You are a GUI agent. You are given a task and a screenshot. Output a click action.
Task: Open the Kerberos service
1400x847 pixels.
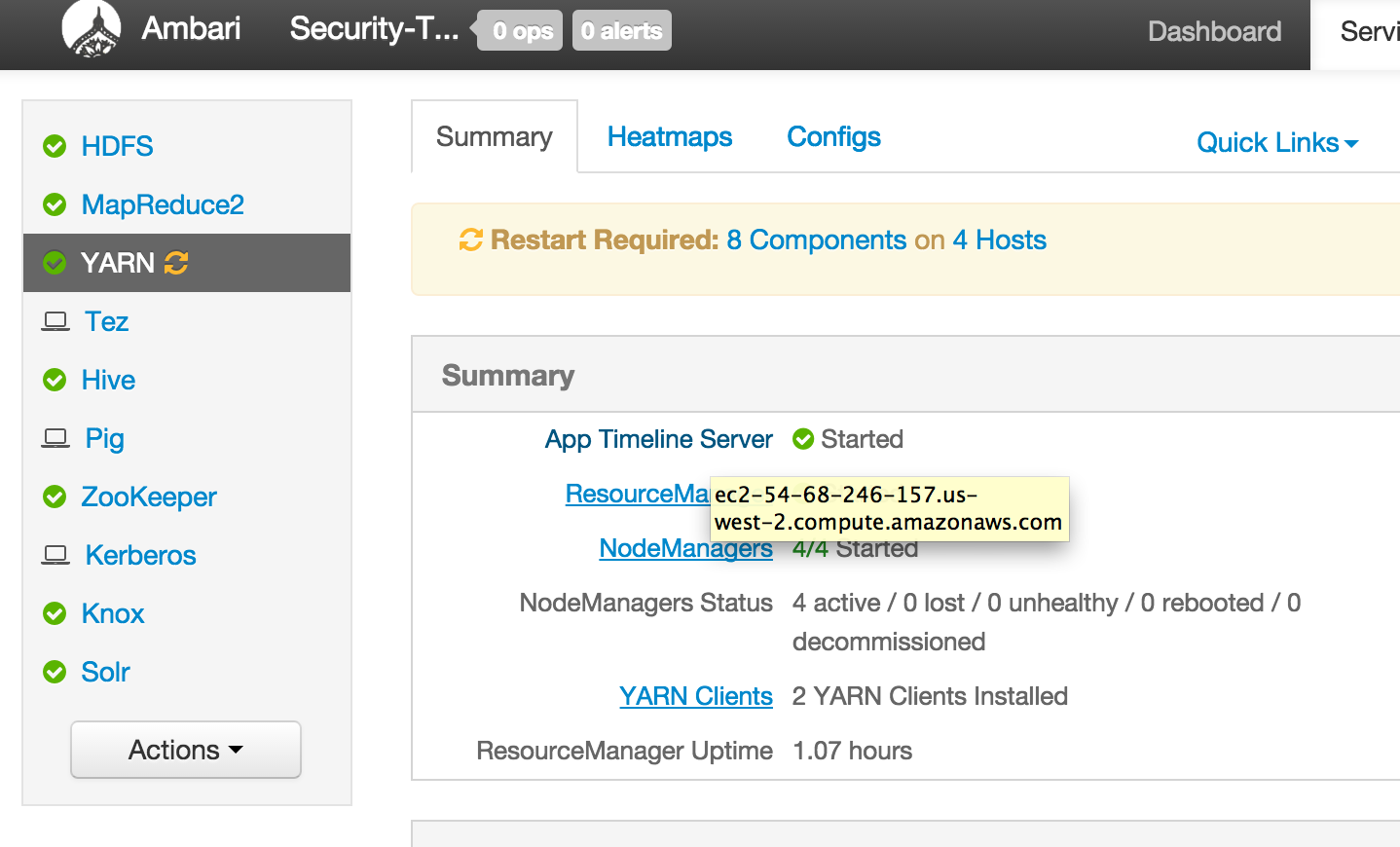(x=141, y=555)
